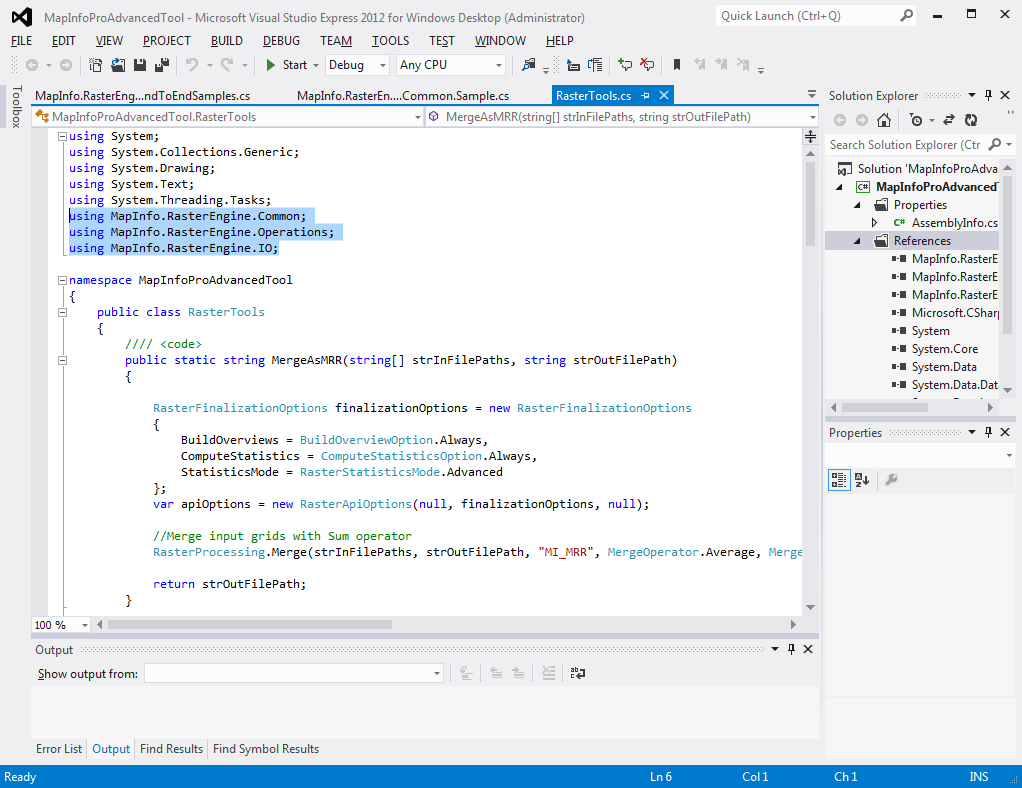Click the editor horizontal scrollbar thumb
Viewport: 1022px width, 788px height.
(x=250, y=624)
